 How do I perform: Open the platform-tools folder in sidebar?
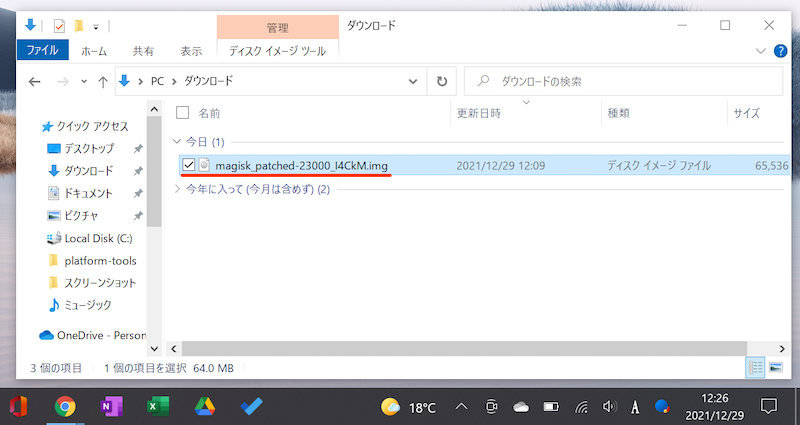(x=100, y=260)
